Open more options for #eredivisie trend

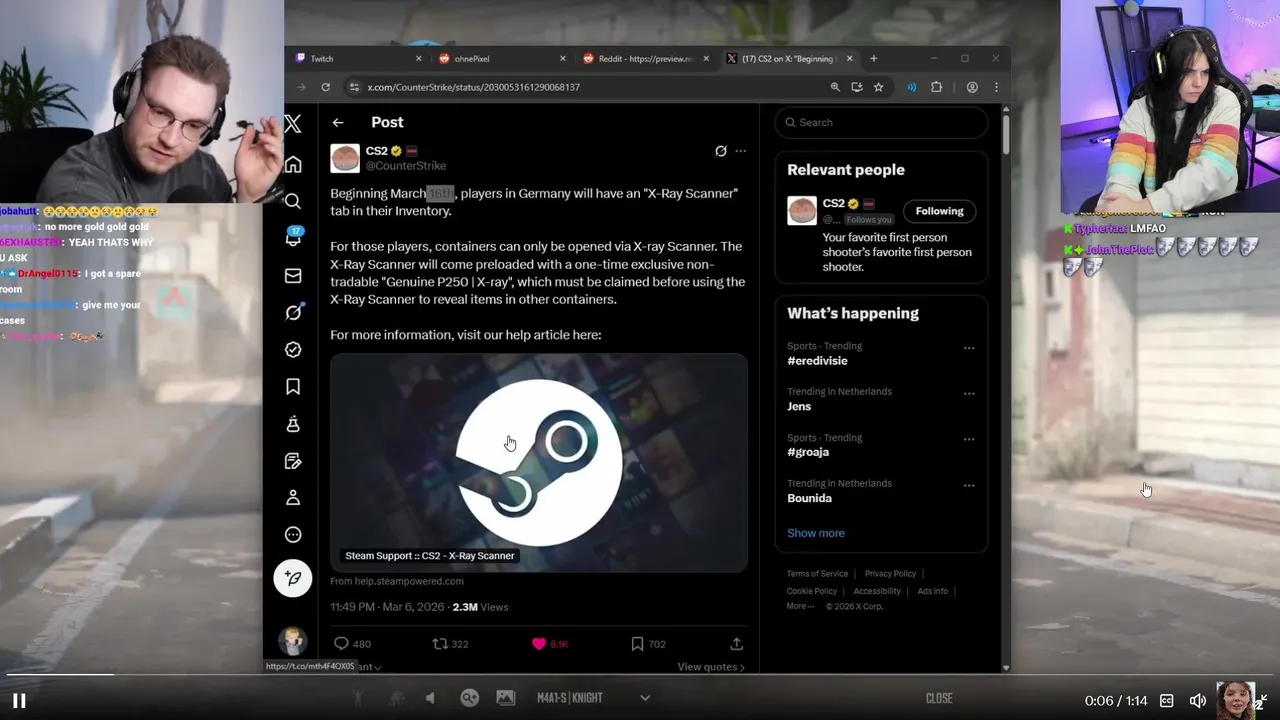pos(968,348)
